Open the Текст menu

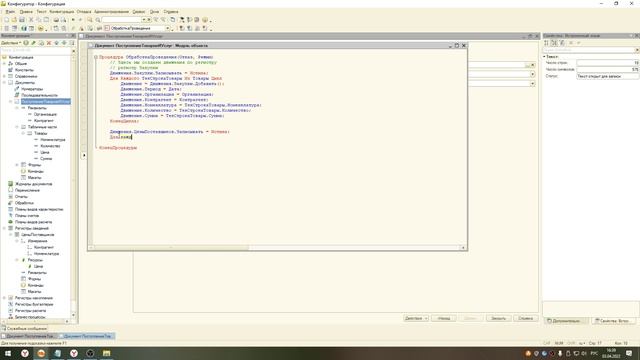[x=41, y=11]
